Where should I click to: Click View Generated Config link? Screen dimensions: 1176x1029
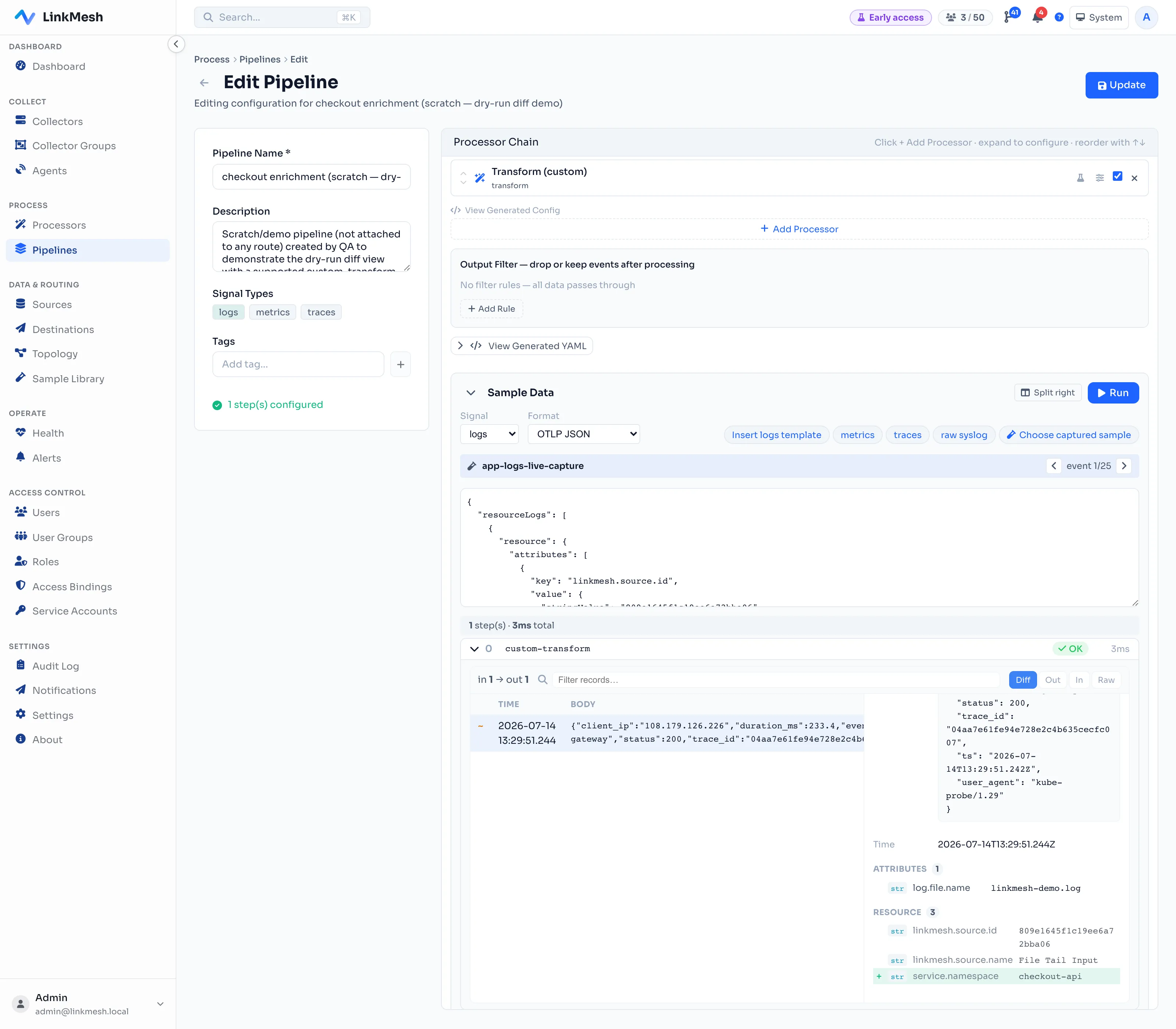click(x=505, y=210)
